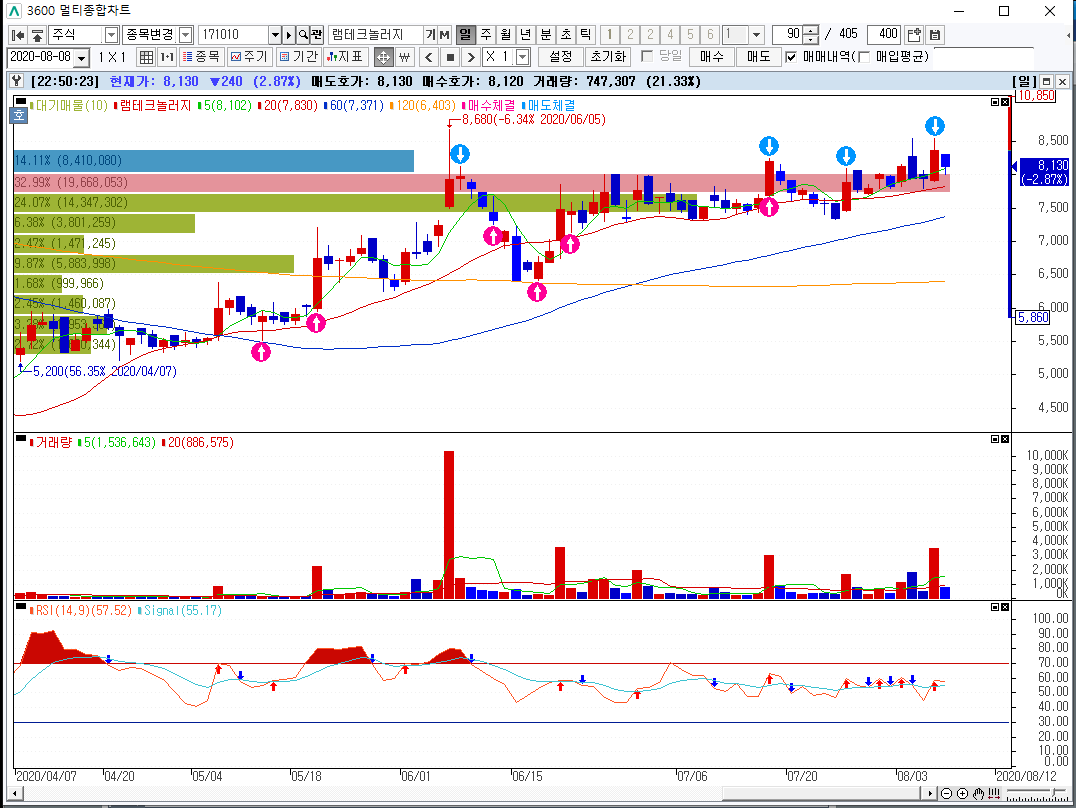Switch to 주 weekly period

point(486,34)
